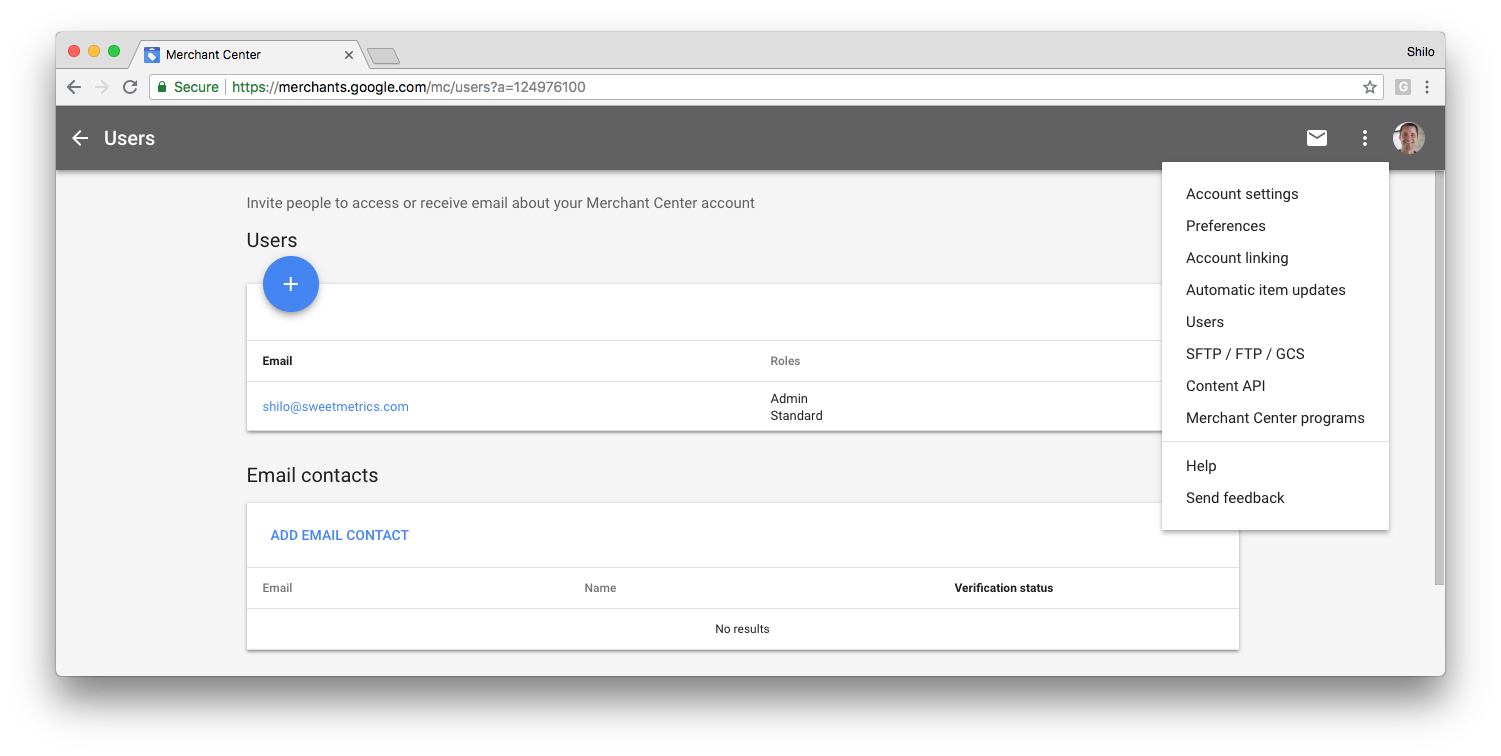Click the G extension icon in browser toolbar
1501x756 pixels.
[1403, 87]
